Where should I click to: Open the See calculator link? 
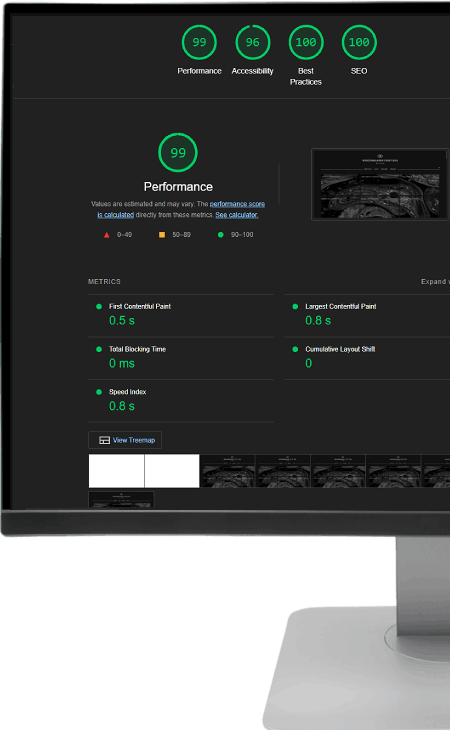[237, 215]
